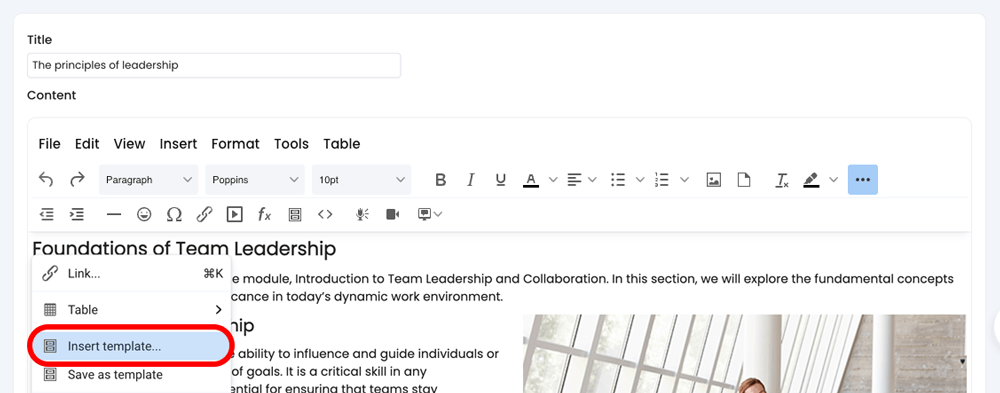Insert a bullet list
The height and width of the screenshot is (393, 1000).
tap(617, 180)
